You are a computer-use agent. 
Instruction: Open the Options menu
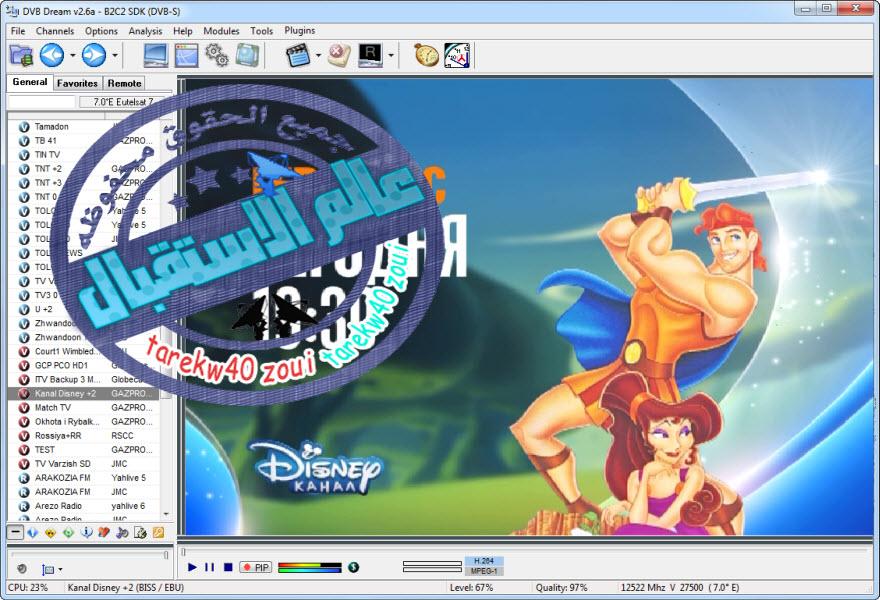click(102, 31)
